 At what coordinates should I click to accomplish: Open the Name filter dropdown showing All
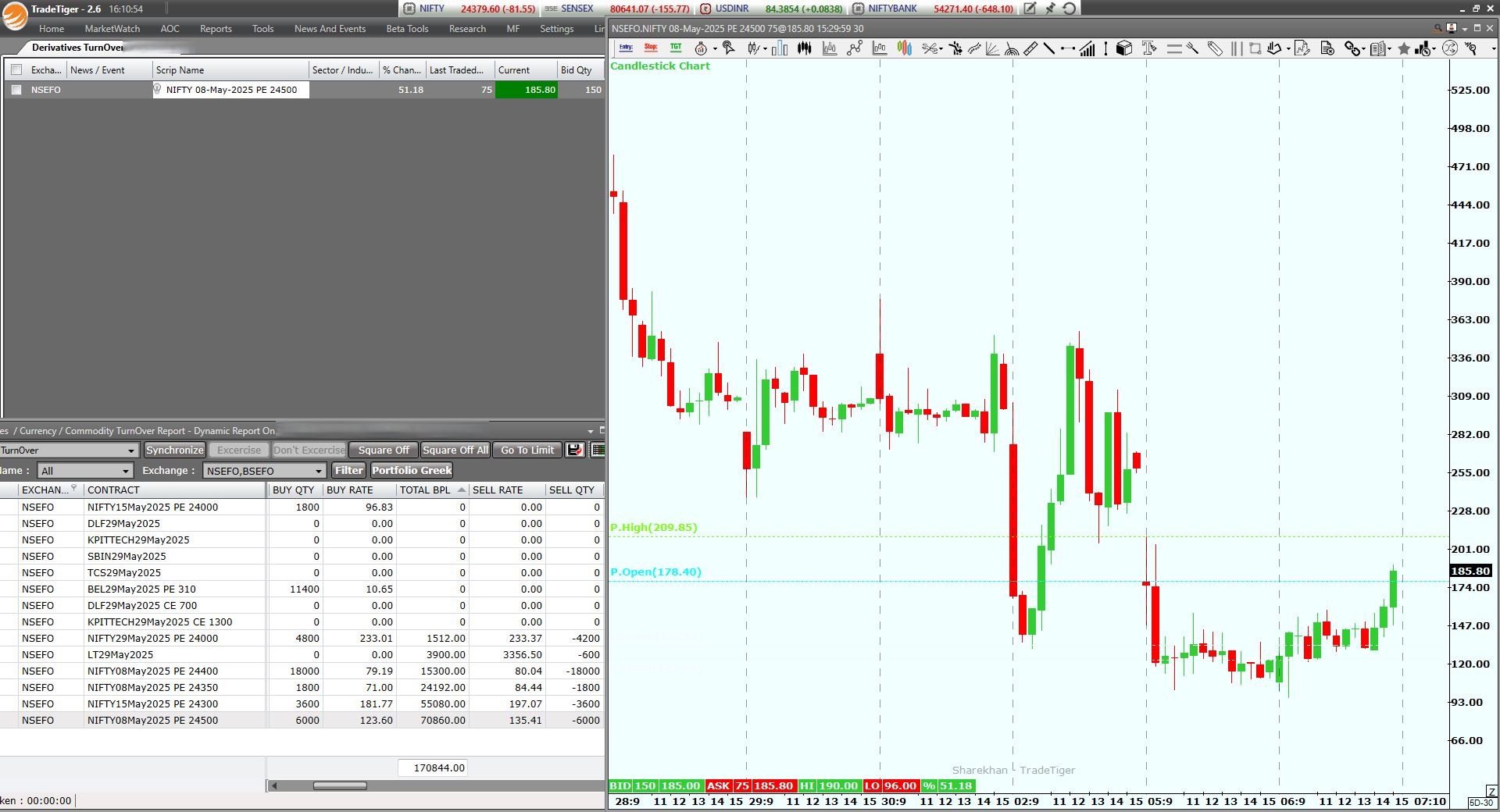click(126, 471)
